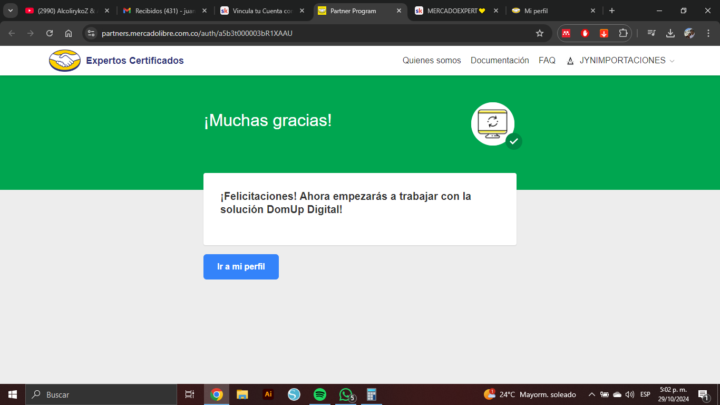
Task: Bookmark this page with the star
Action: (x=540, y=33)
